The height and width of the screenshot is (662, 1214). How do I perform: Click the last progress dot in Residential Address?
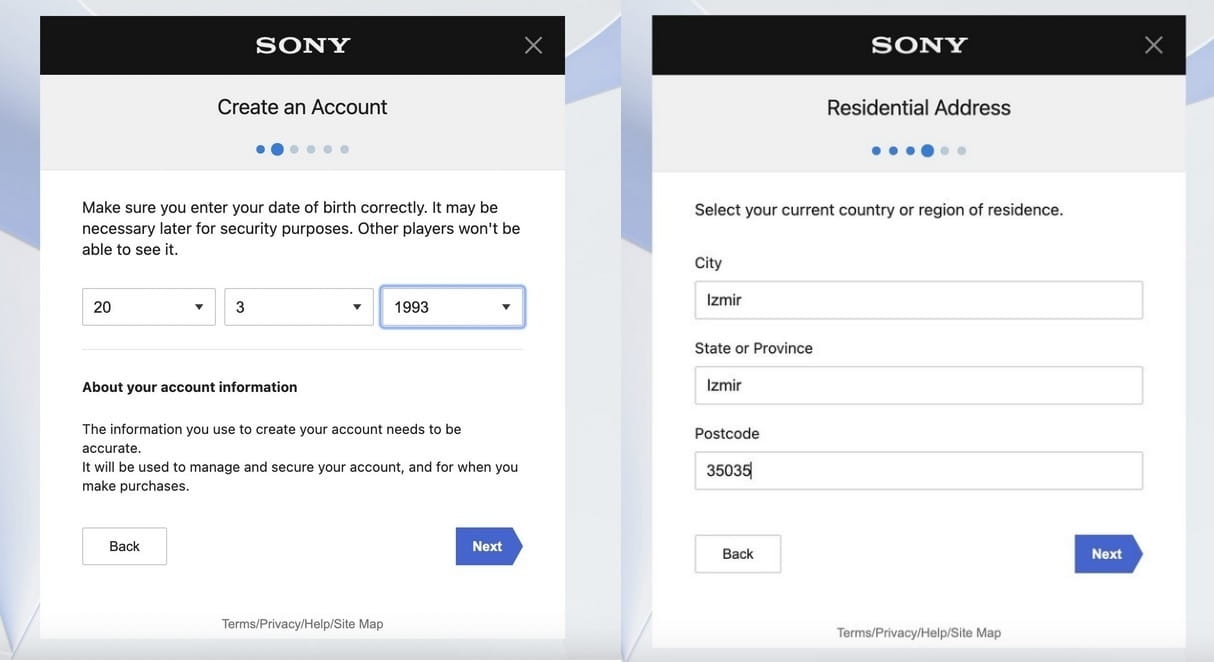962,151
